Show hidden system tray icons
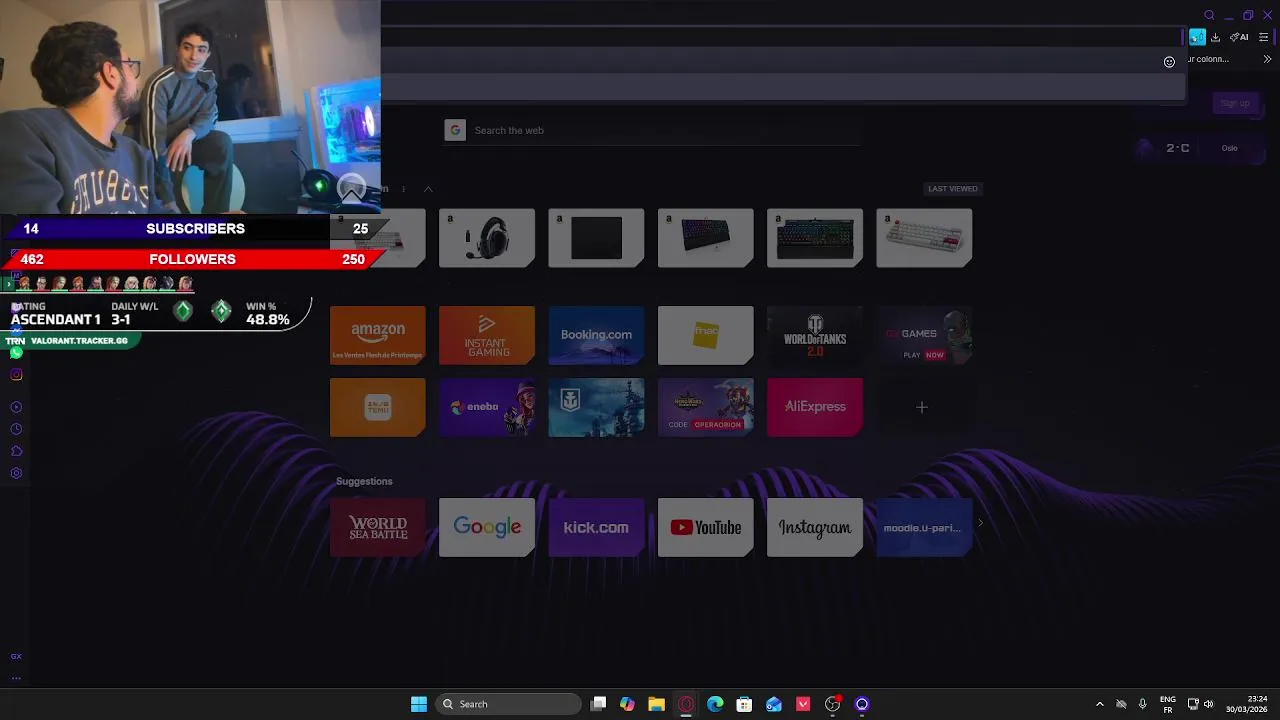Image resolution: width=1280 pixels, height=720 pixels. coord(1099,704)
